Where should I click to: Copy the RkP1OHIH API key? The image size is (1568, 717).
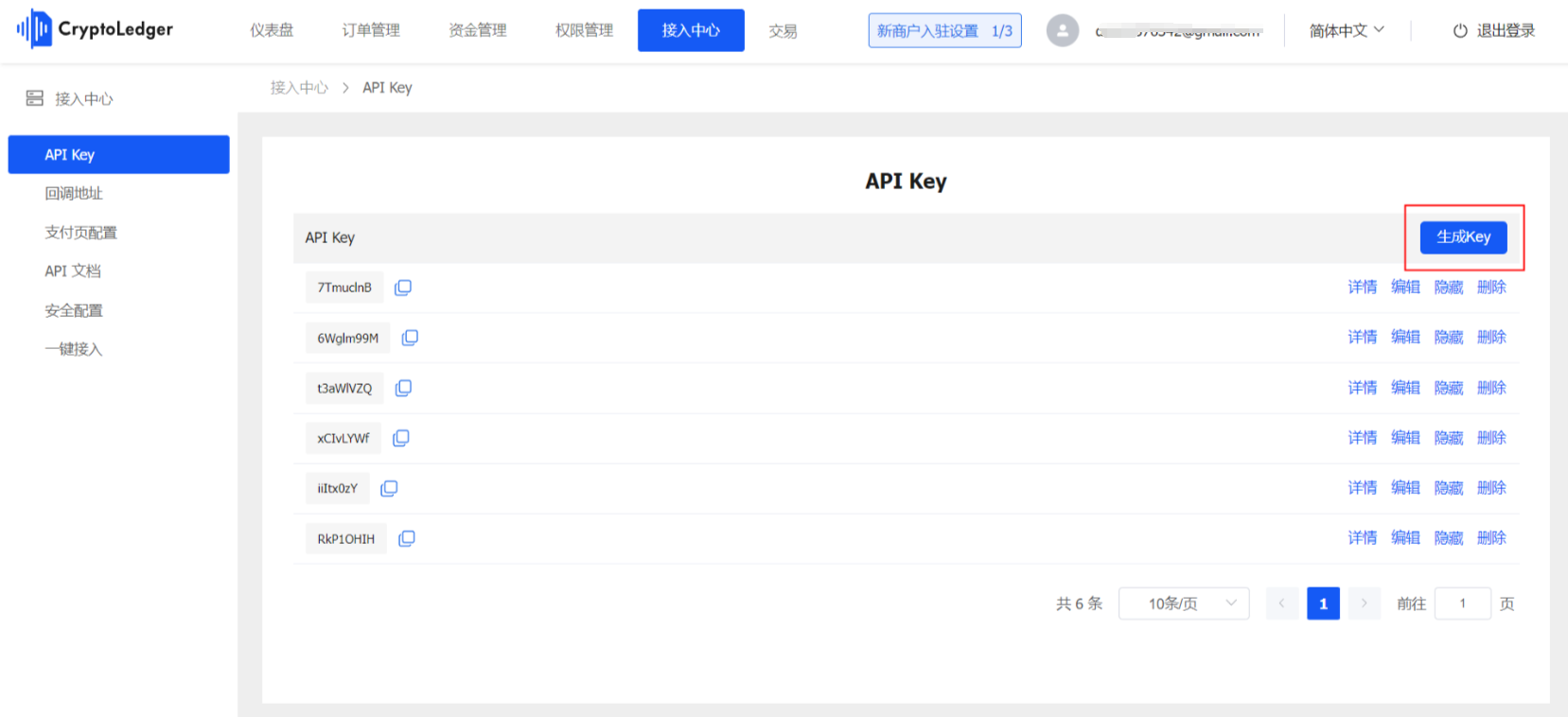(x=407, y=538)
